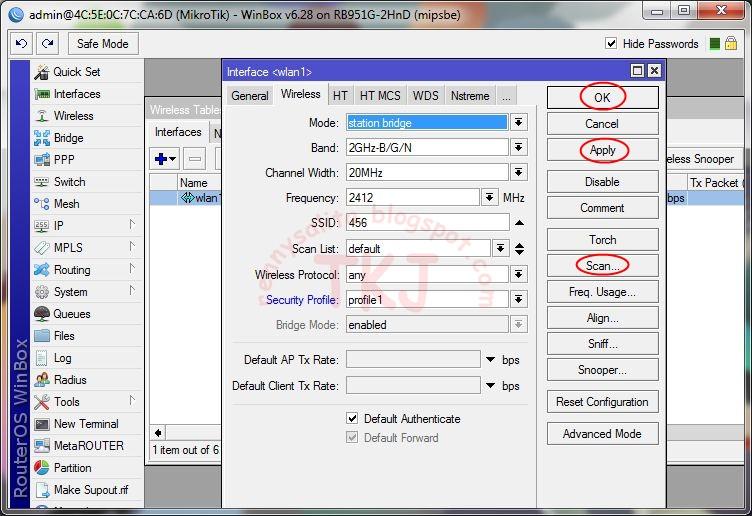Switch to the Nstreme tab
This screenshot has height=516, width=752.
470,95
